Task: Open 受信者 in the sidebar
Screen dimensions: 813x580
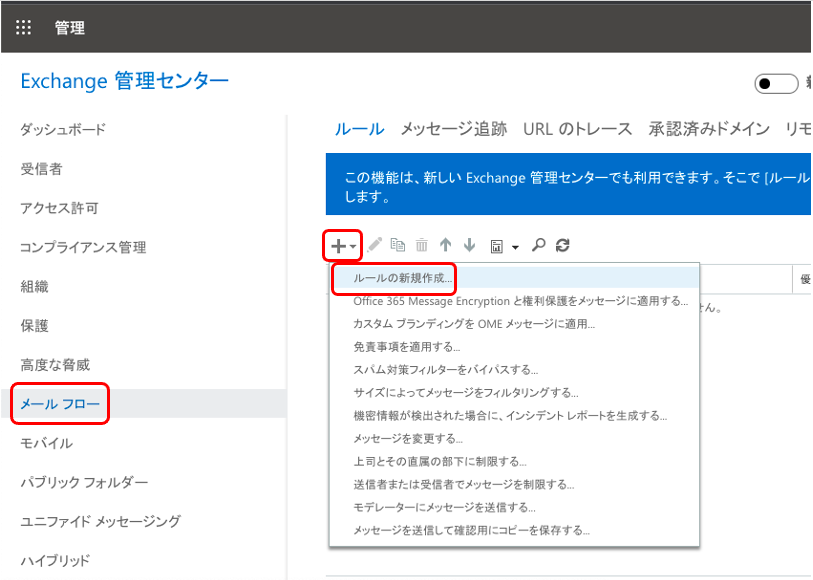Action: [41, 168]
